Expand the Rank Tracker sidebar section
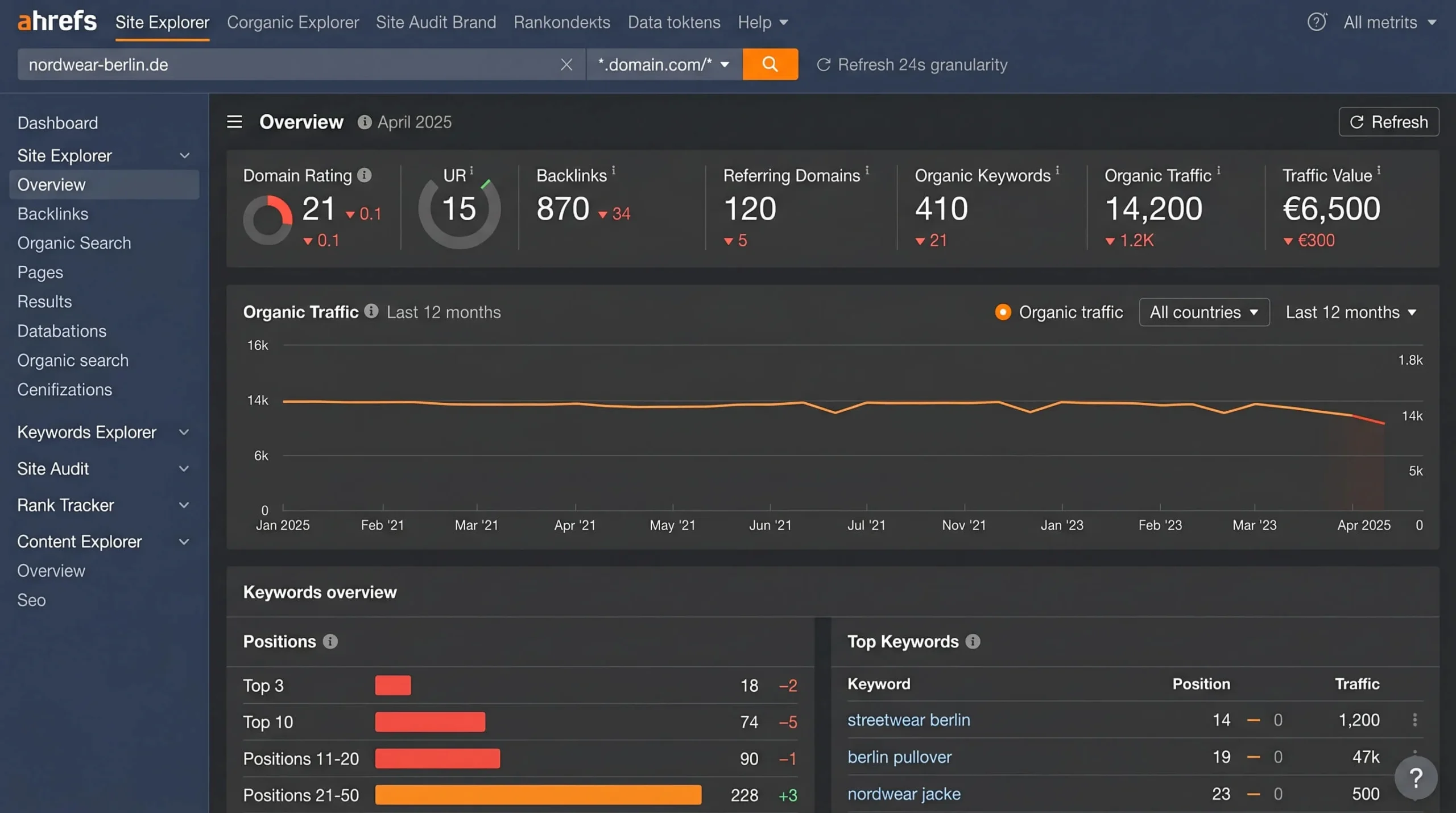Viewport: 1456px width, 813px height. pos(184,505)
